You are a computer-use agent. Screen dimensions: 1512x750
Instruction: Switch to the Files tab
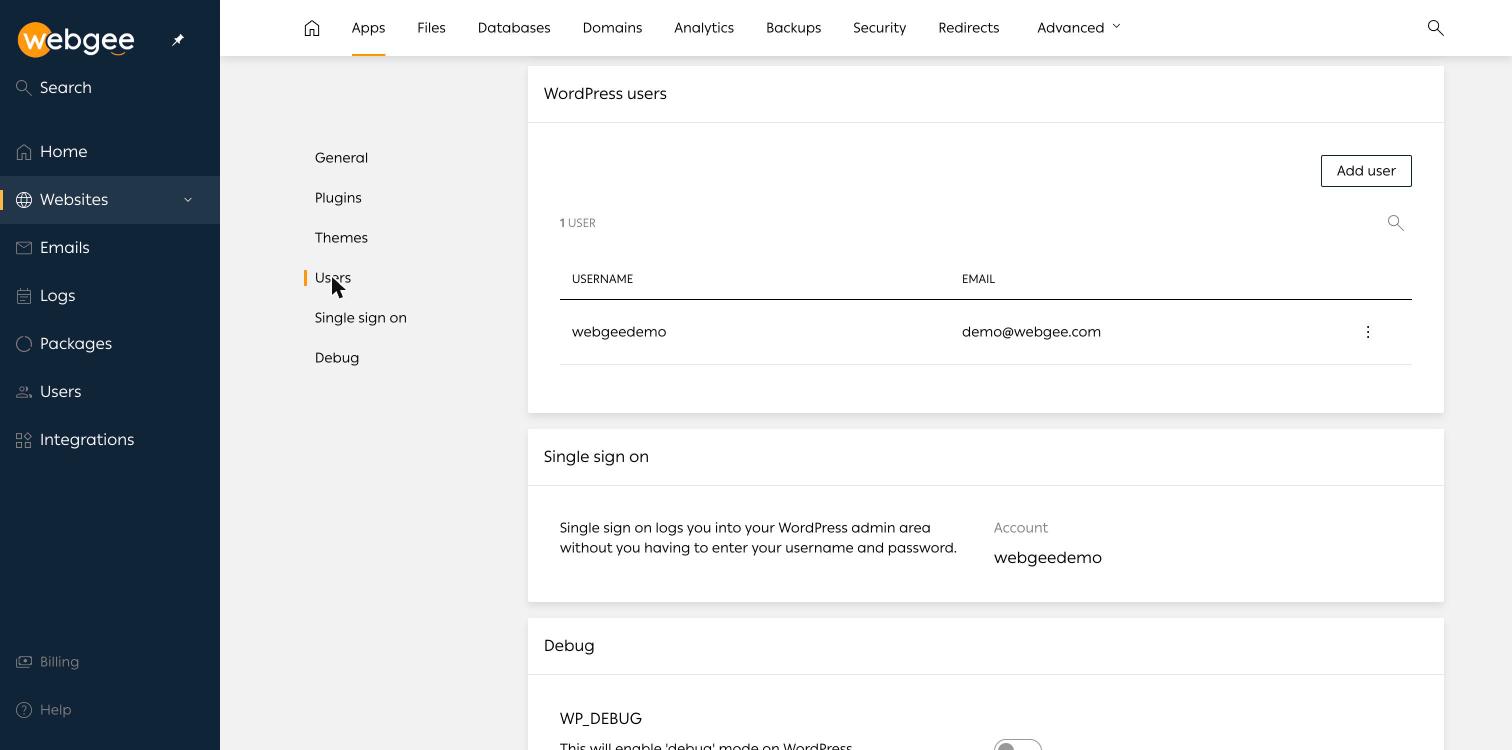[431, 28]
